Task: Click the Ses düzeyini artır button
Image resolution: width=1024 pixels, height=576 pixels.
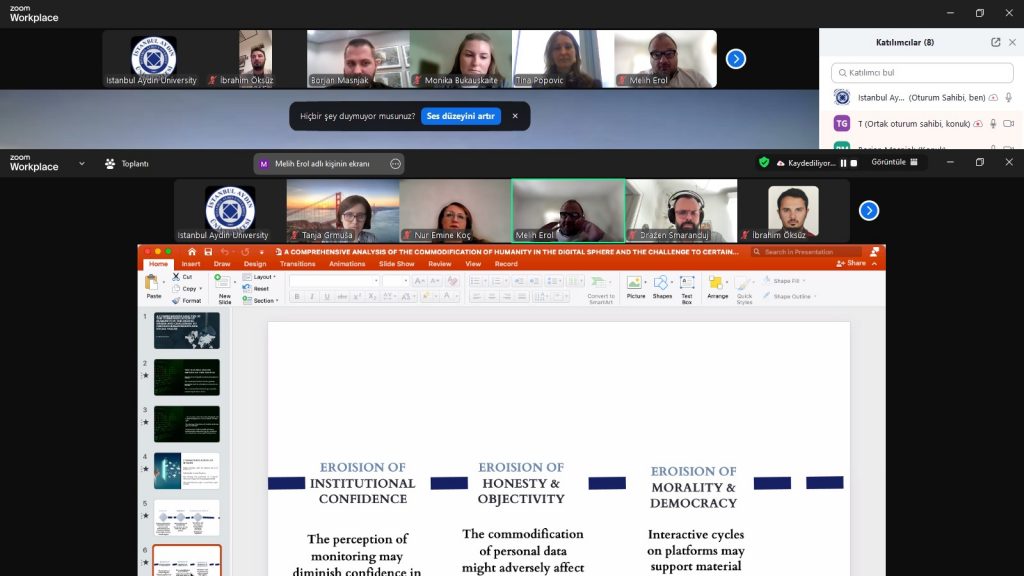Action: click(x=460, y=116)
